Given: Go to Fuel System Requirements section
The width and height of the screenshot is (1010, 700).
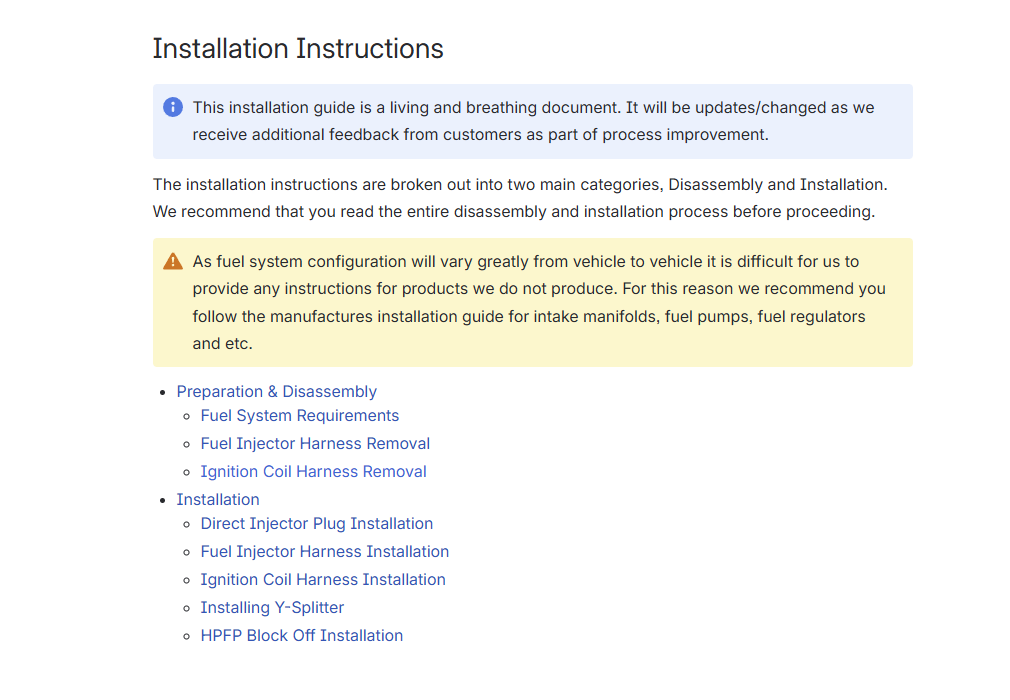Looking at the screenshot, I should [x=300, y=416].
